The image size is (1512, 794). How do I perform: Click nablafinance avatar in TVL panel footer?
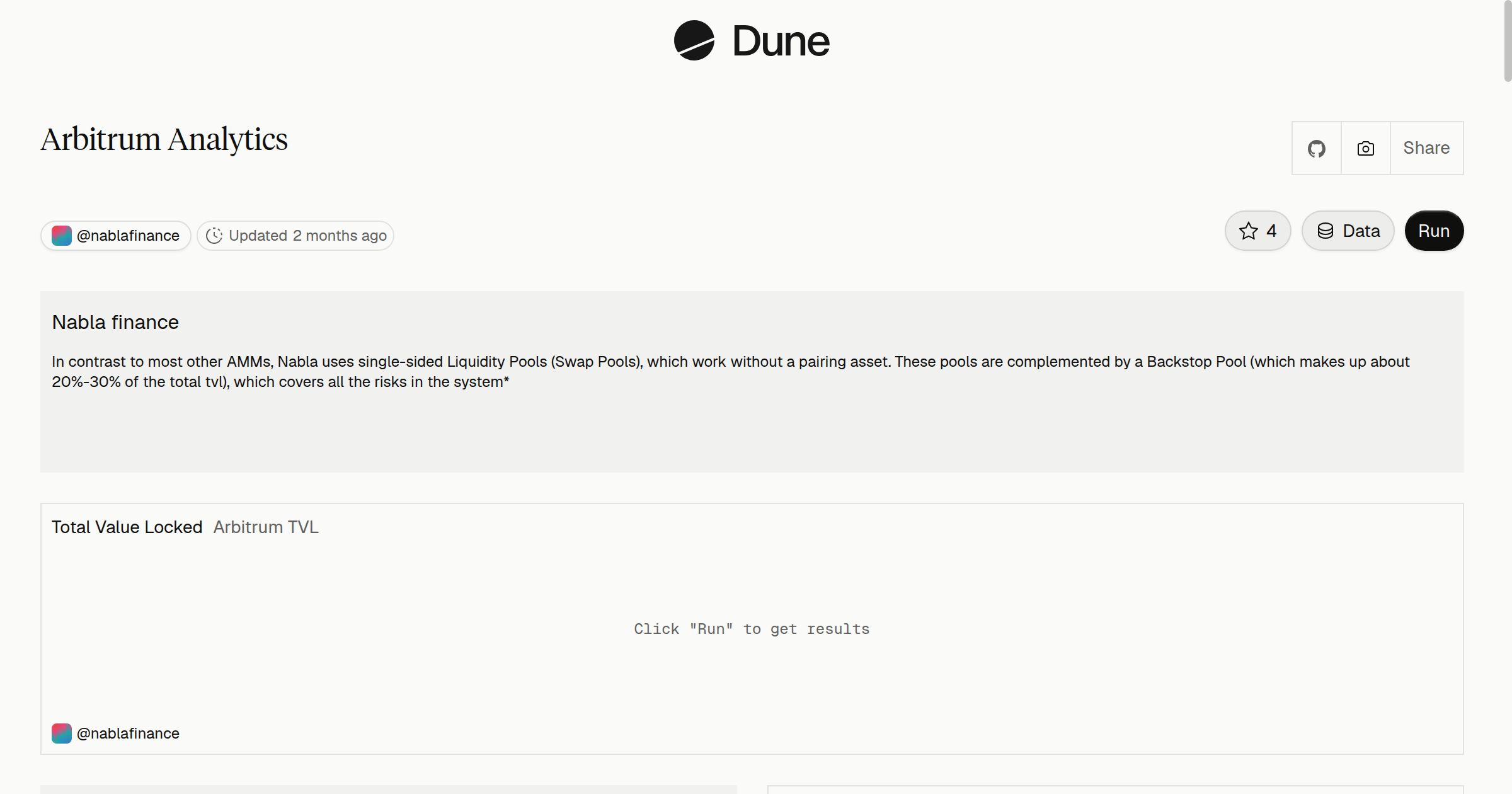coord(62,734)
